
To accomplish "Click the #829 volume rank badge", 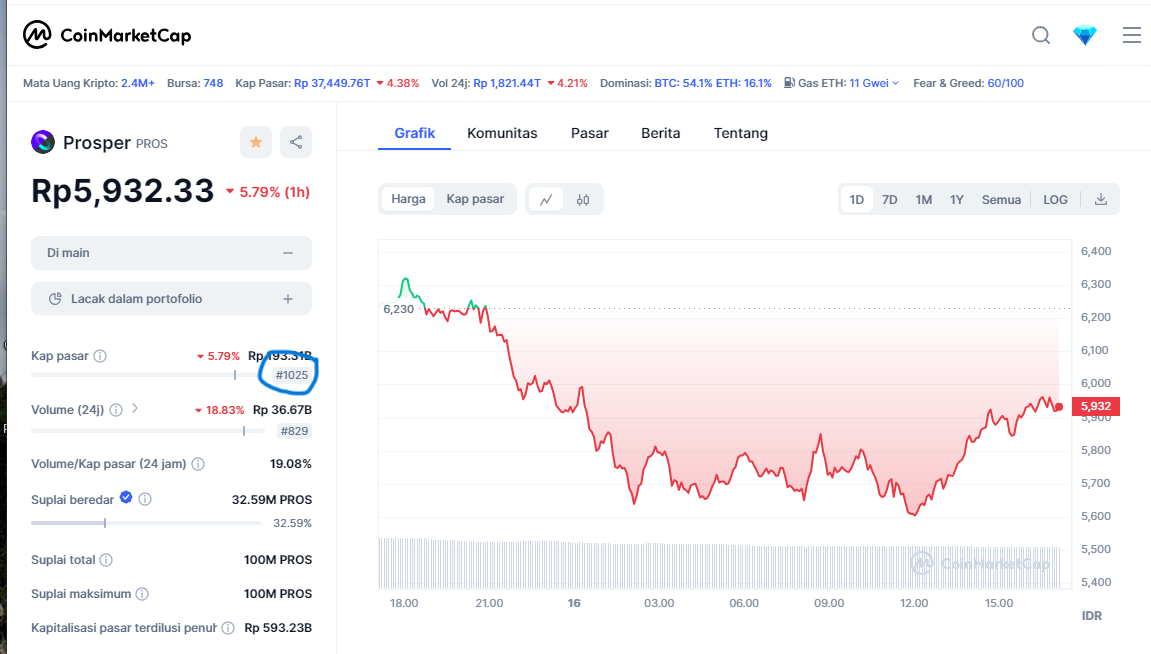I will point(294,431).
